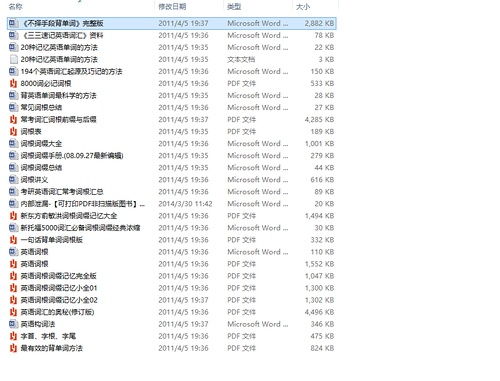Click the PDF icon of 英语词汇的奥秘(修订版)
The width and height of the screenshot is (500, 381).
click(13, 312)
